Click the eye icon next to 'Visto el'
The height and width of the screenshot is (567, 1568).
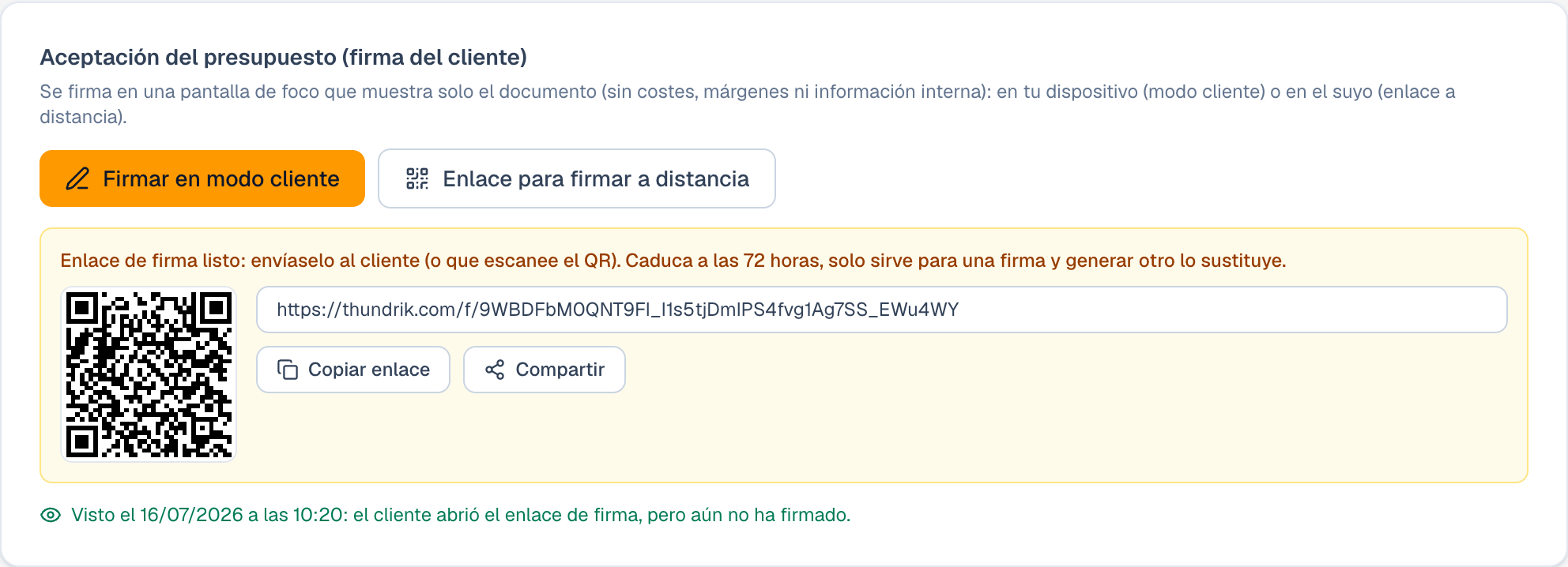[x=51, y=515]
